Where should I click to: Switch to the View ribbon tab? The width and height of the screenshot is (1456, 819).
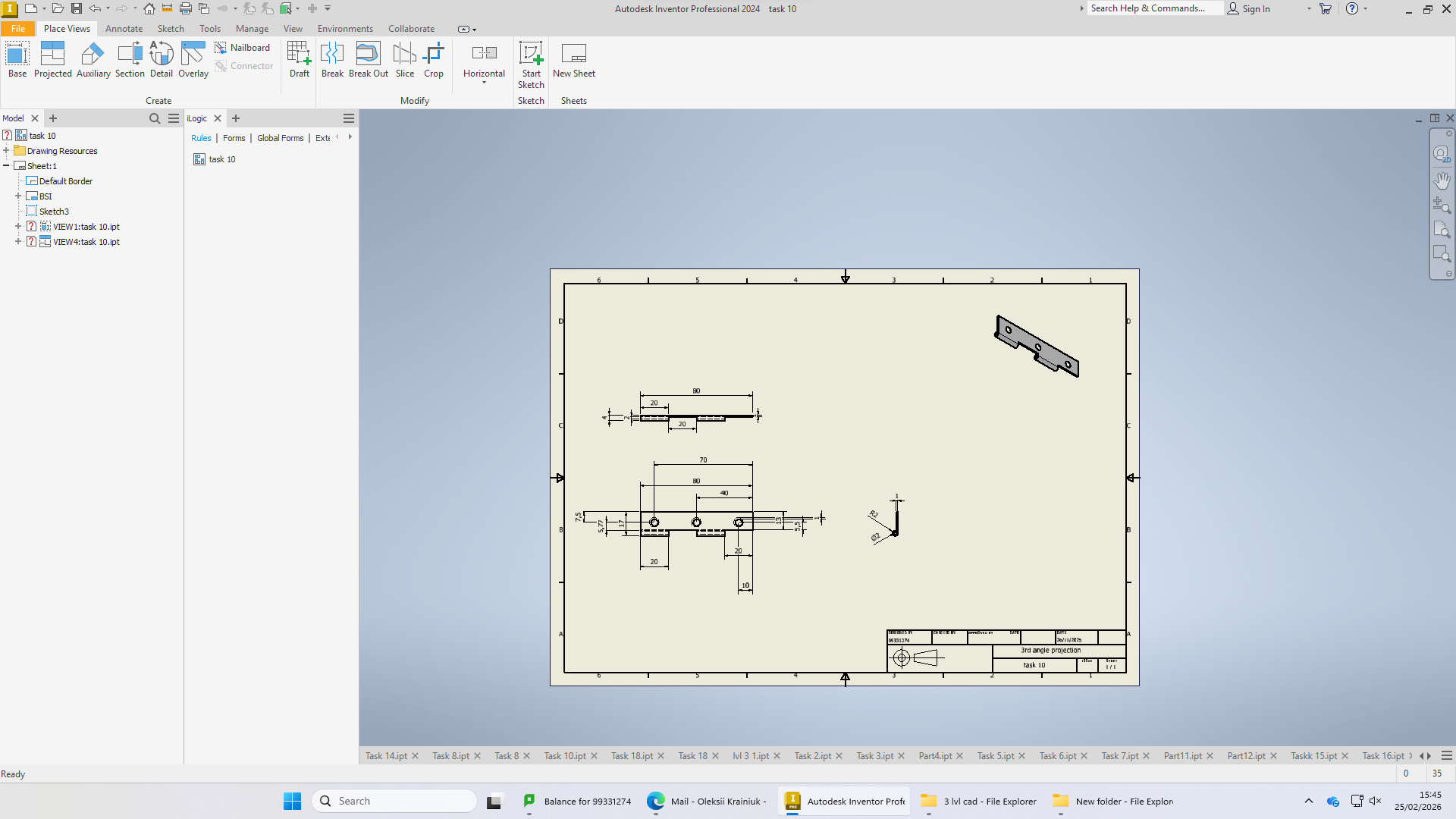click(293, 29)
